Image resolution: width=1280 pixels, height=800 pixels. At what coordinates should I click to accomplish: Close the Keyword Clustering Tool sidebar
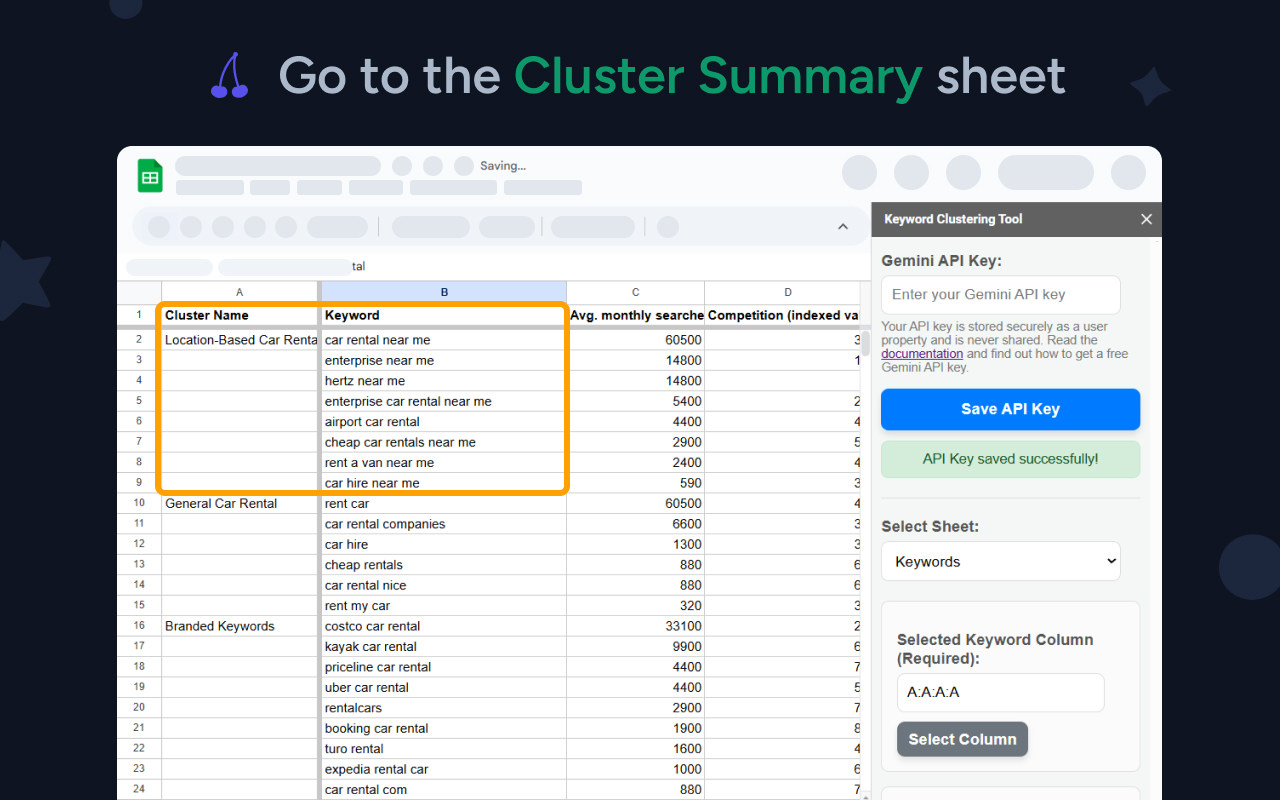(x=1146, y=219)
